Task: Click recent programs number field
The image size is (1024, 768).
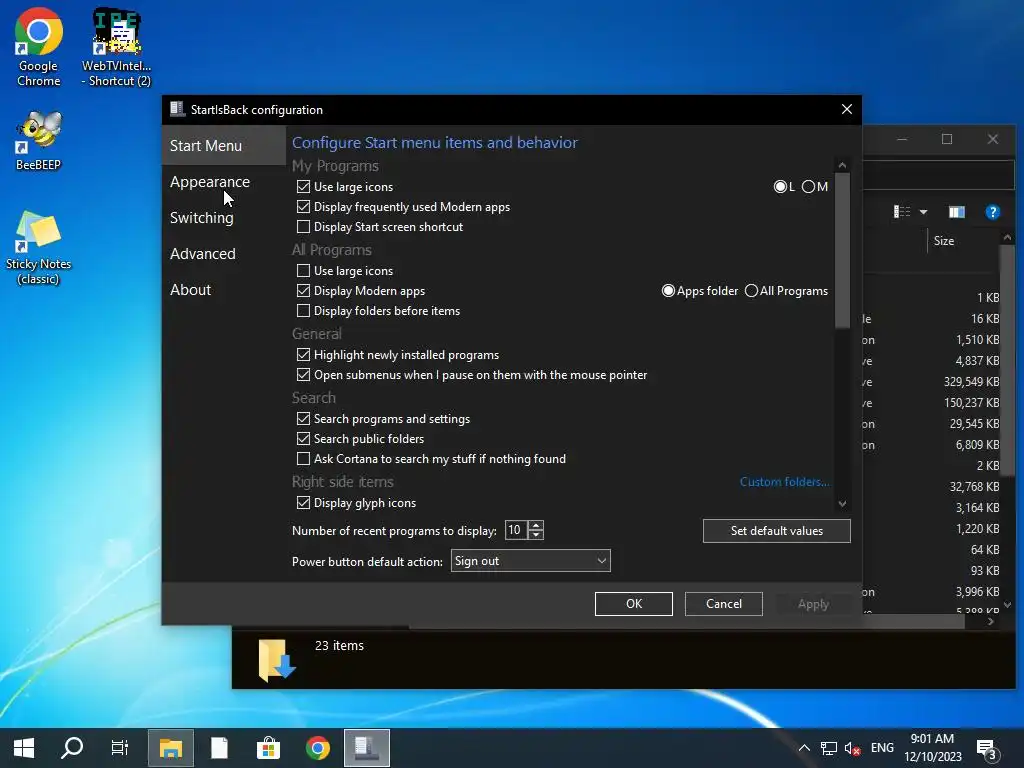Action: click(517, 530)
